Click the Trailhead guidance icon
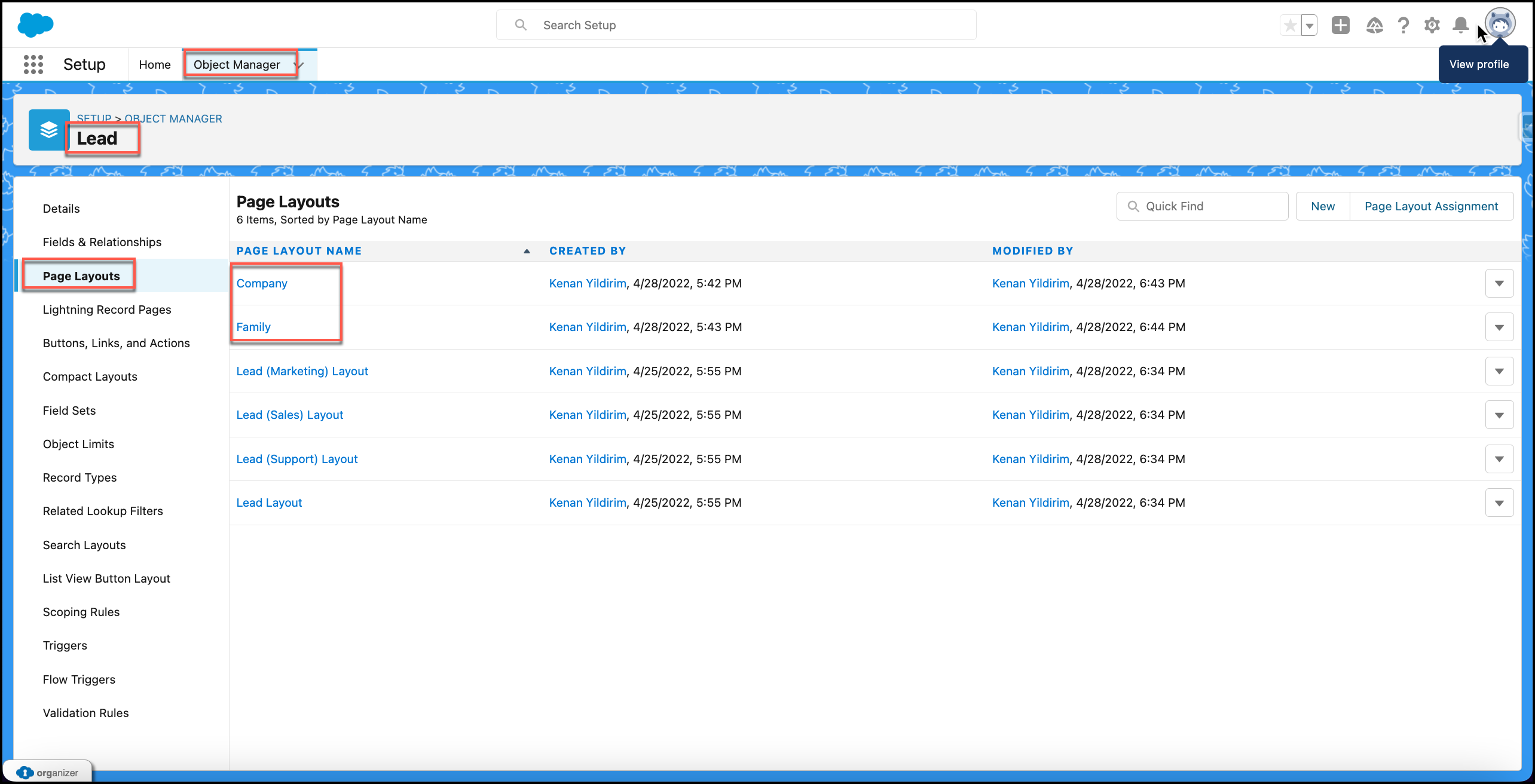1535x784 pixels. point(1374,25)
